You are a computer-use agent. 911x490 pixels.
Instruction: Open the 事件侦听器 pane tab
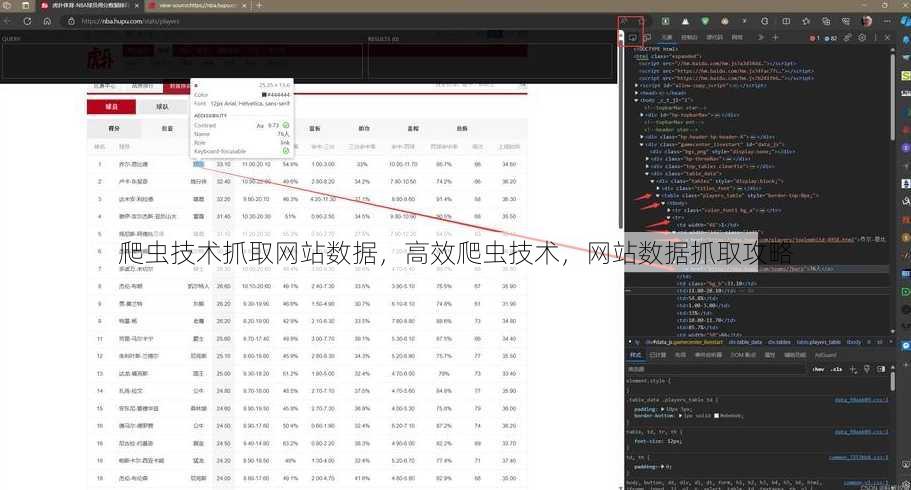[708, 355]
